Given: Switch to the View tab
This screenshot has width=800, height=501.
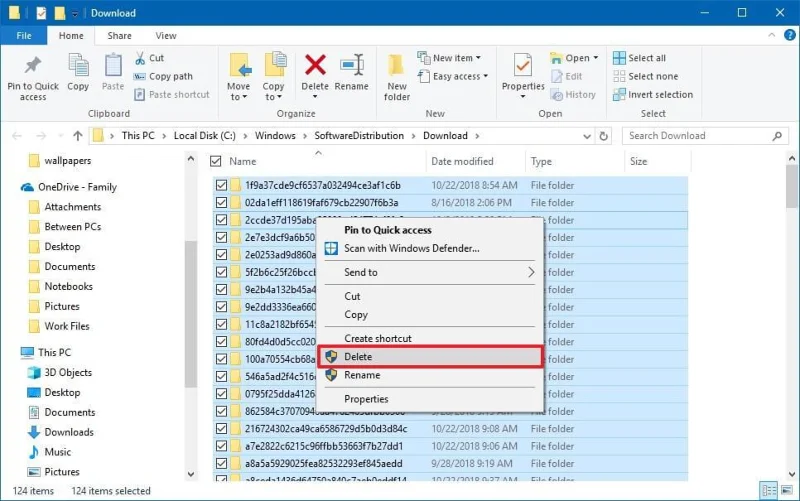Looking at the screenshot, I should click(166, 35).
